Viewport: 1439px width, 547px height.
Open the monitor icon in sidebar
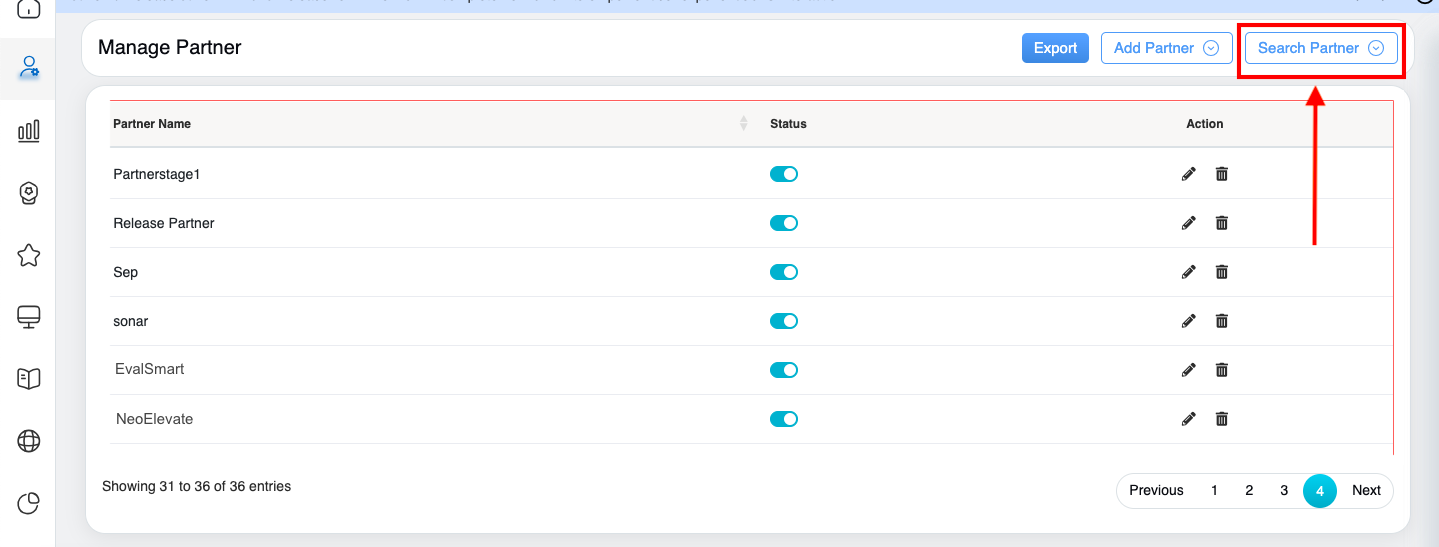(29, 317)
